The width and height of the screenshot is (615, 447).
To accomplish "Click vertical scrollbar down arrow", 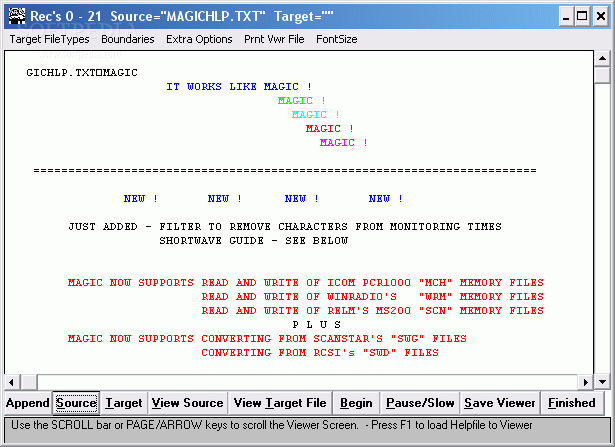I will (602, 381).
